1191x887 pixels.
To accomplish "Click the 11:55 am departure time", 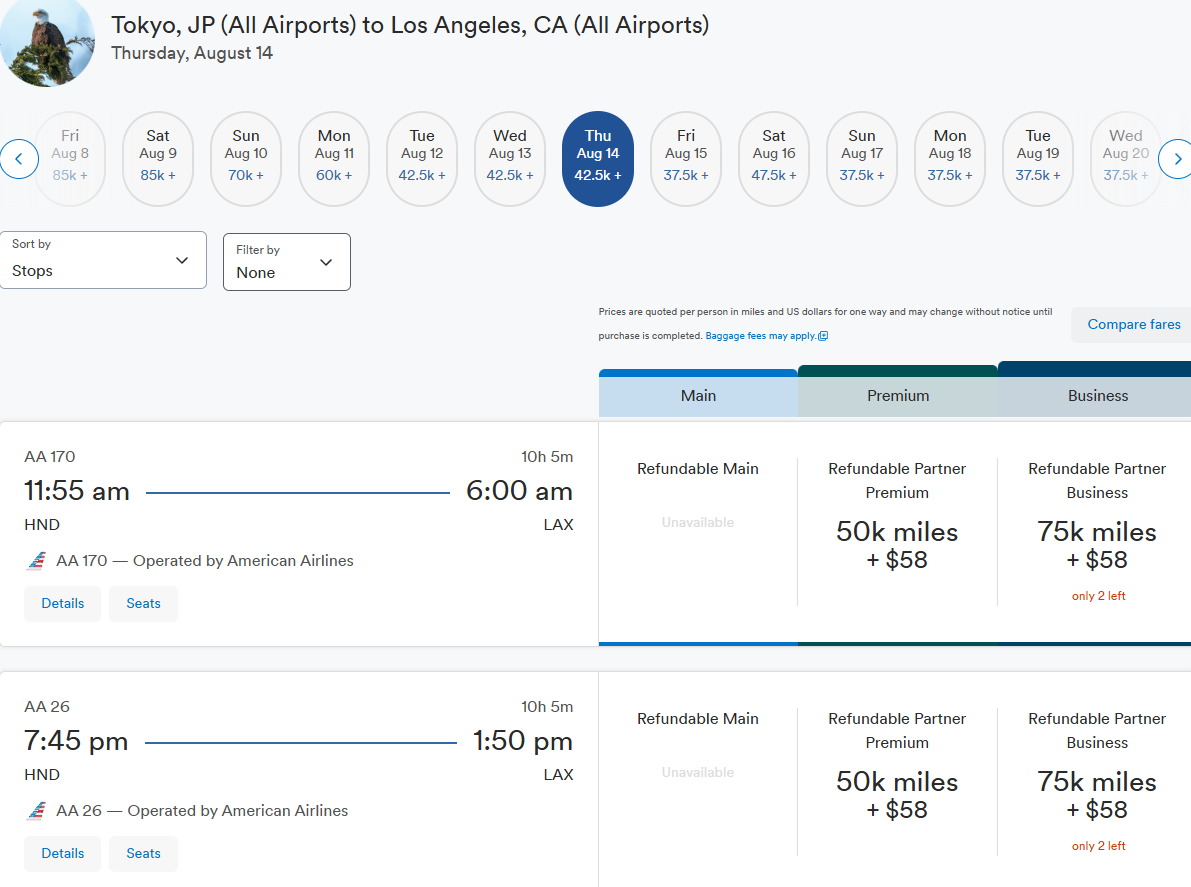I will coord(77,491).
